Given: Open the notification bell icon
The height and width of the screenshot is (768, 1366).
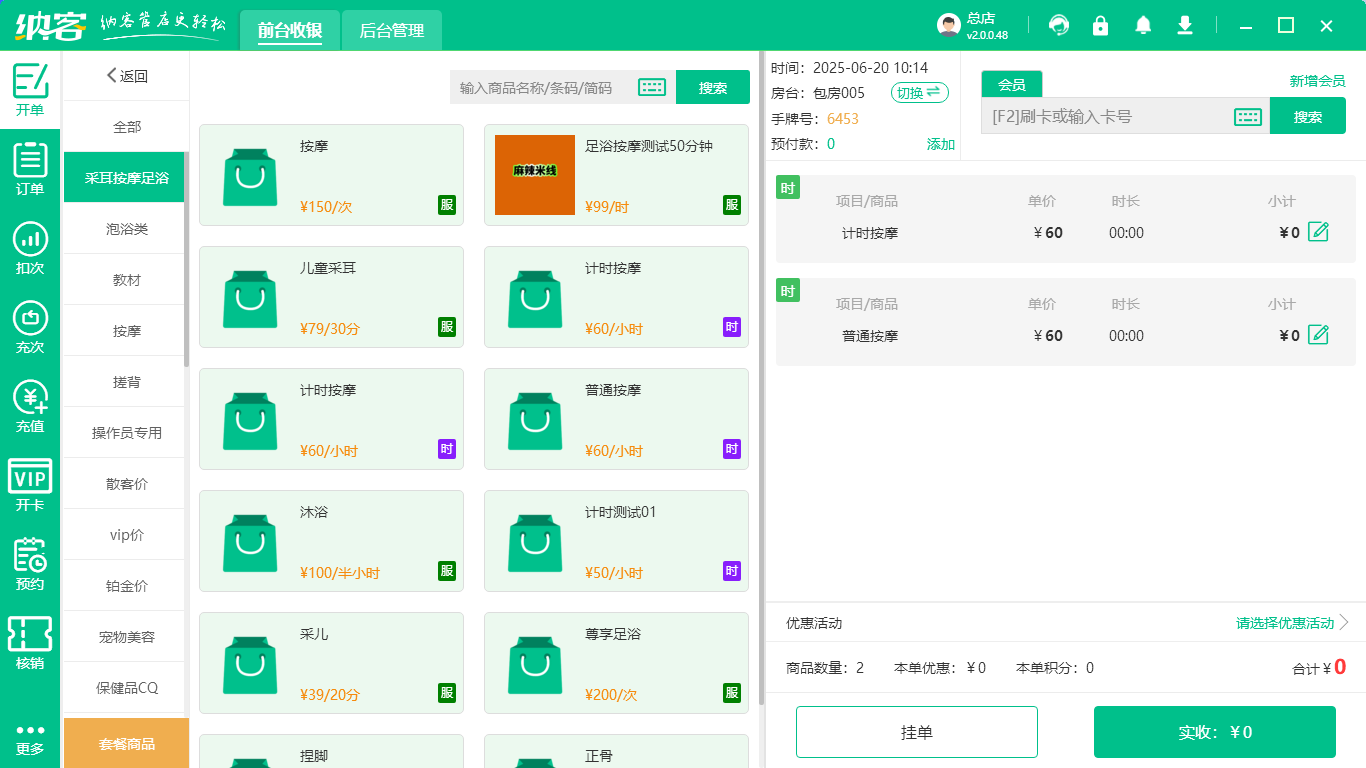Looking at the screenshot, I should [x=1142, y=24].
